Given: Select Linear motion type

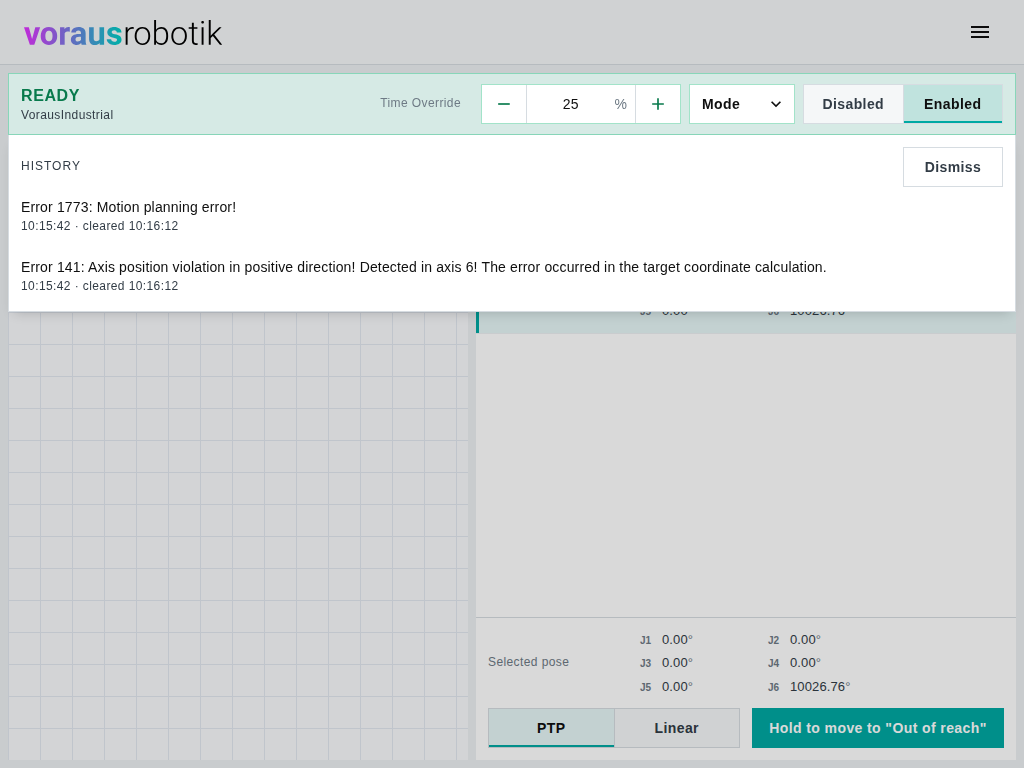Looking at the screenshot, I should (x=677, y=728).
